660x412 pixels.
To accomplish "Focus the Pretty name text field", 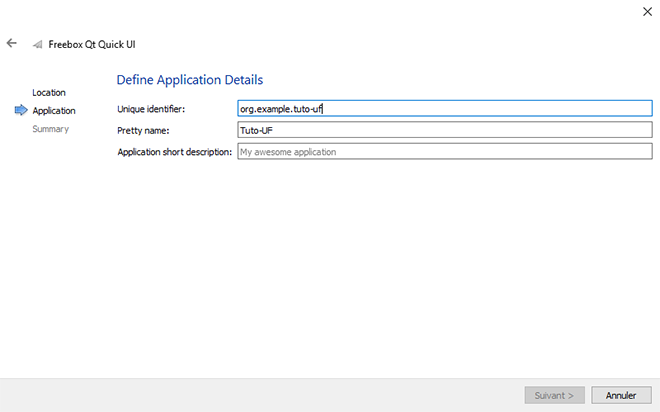I will point(444,130).
